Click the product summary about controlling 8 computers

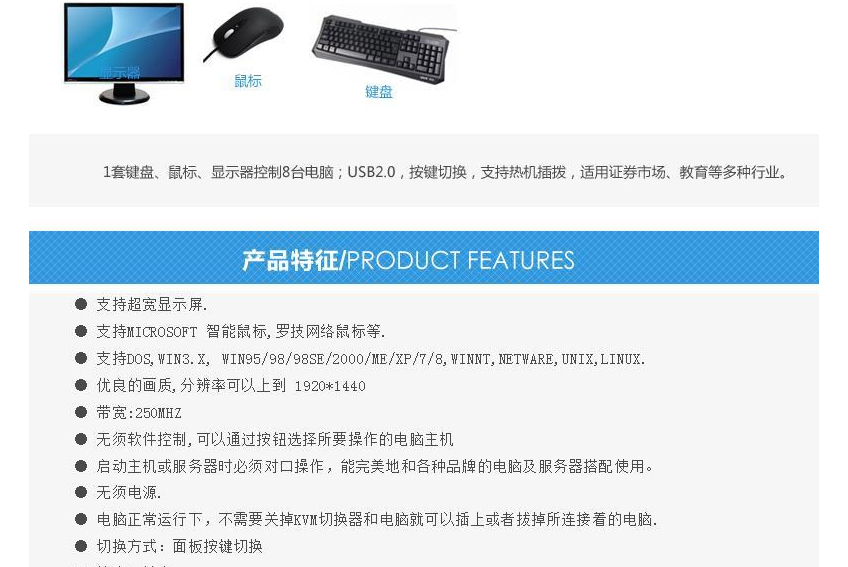pyautogui.click(x=444, y=173)
